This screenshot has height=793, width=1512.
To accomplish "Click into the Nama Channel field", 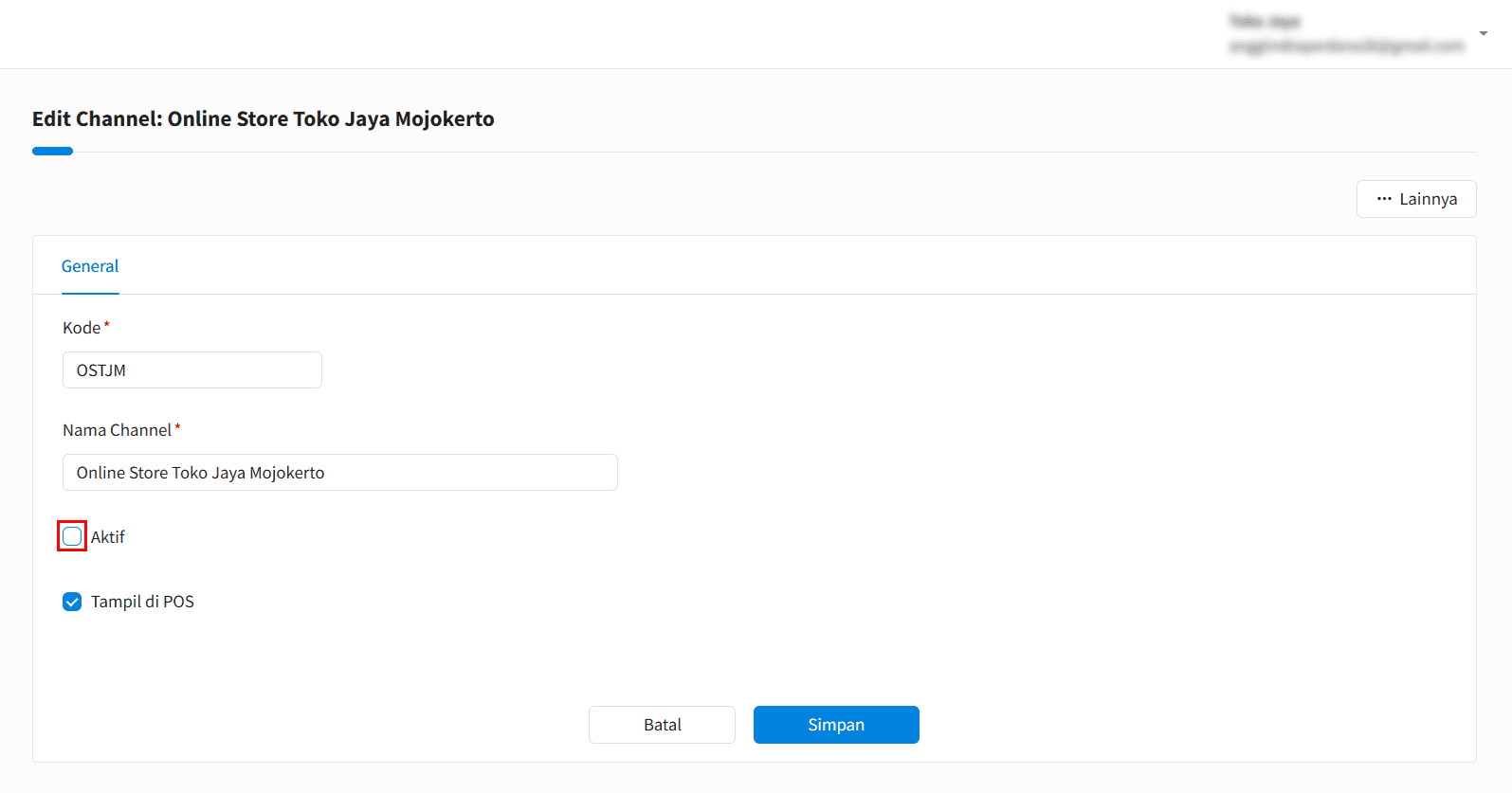I will tap(339, 473).
